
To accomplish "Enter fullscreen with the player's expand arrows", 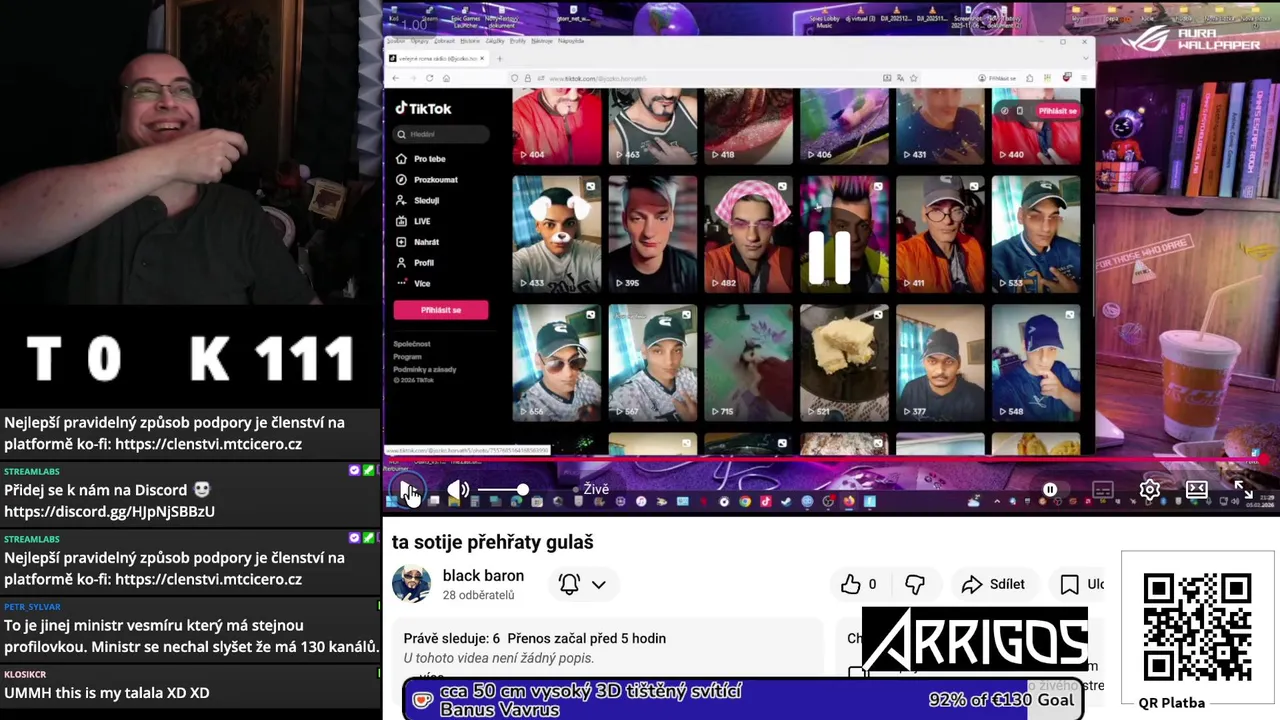I will click(1243, 490).
